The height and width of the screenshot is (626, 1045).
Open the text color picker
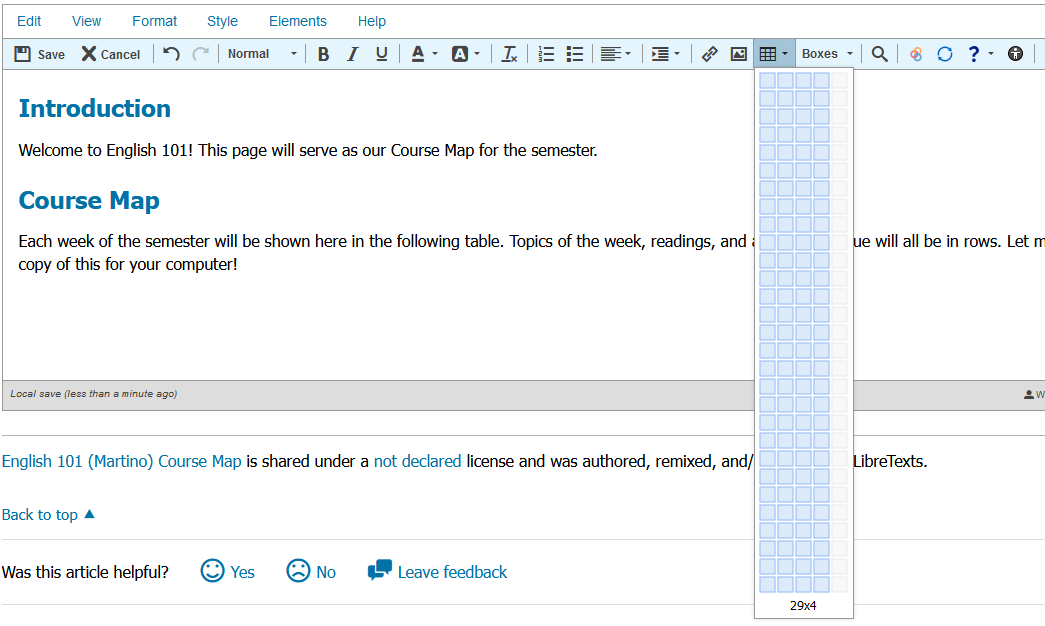[x=424, y=54]
